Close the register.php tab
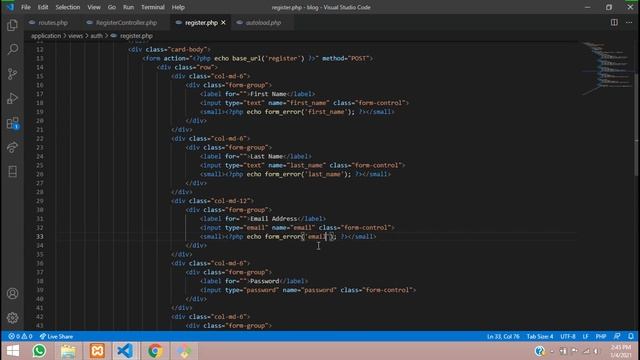This screenshot has height=360, width=640. (223, 22)
